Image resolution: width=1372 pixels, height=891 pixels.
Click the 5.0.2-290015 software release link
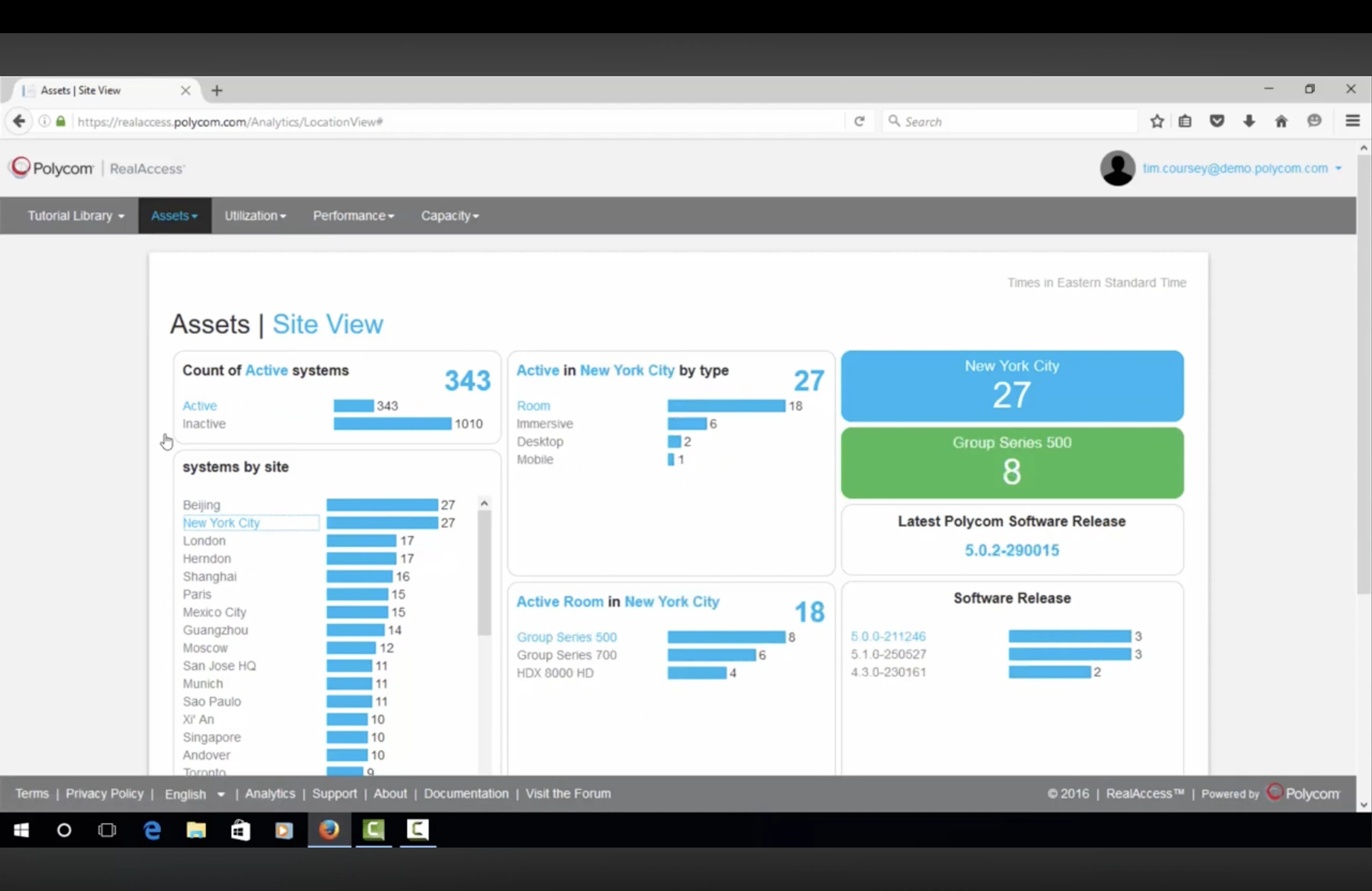point(1012,550)
